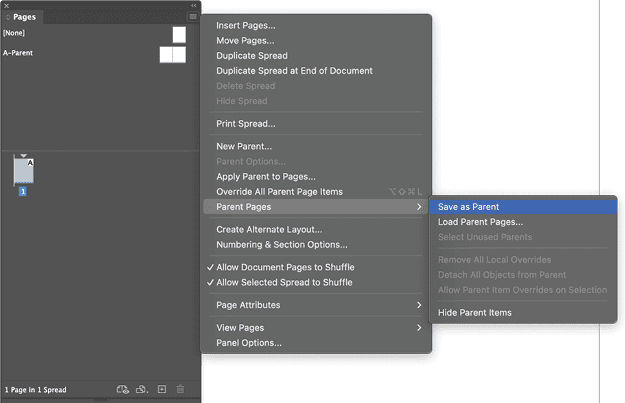The height and width of the screenshot is (403, 625).
Task: Click the Pages tab expand/collapse arrows icon
Action: [x=8, y=18]
